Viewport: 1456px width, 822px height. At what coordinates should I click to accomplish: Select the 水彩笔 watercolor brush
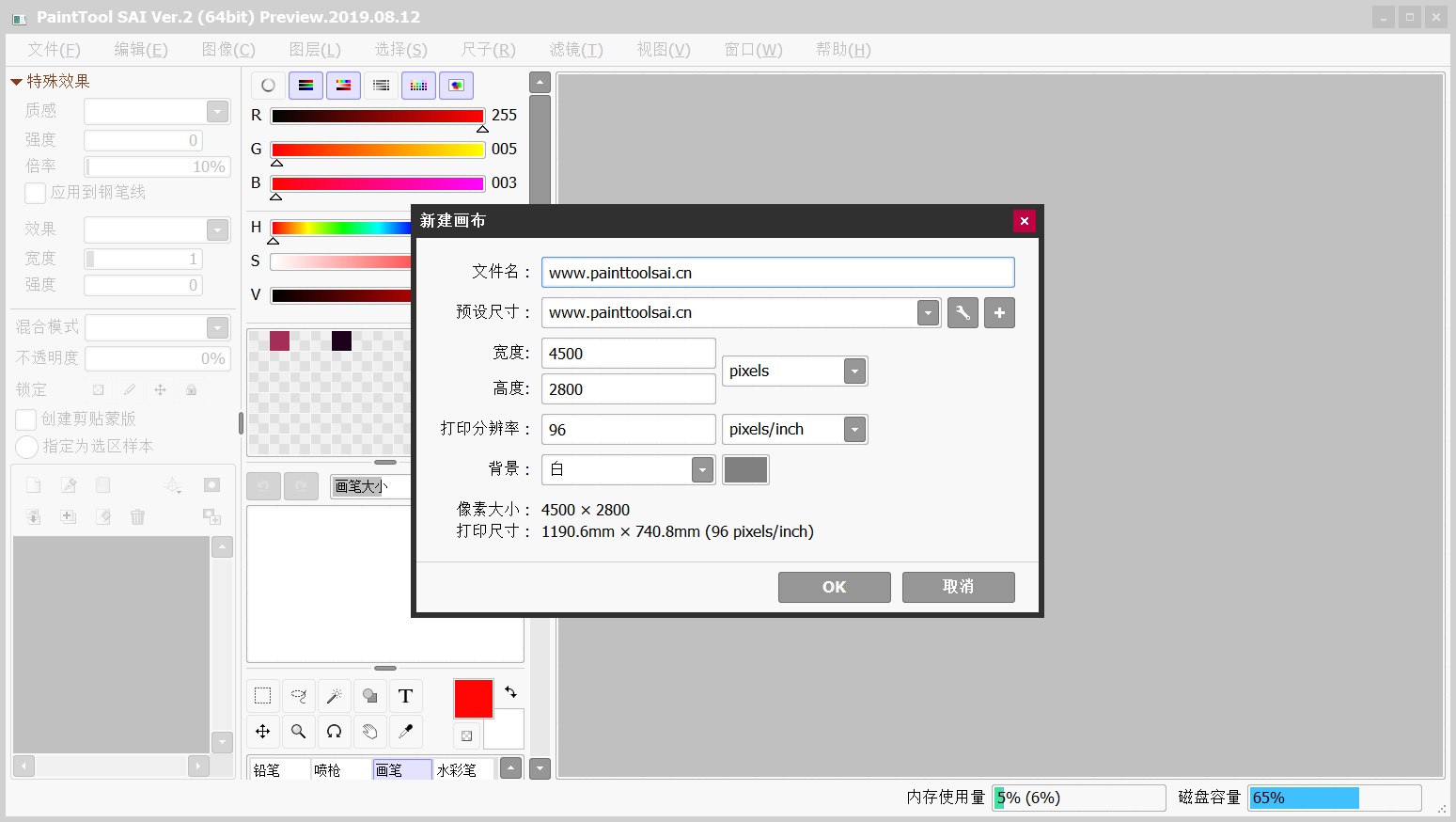click(463, 770)
